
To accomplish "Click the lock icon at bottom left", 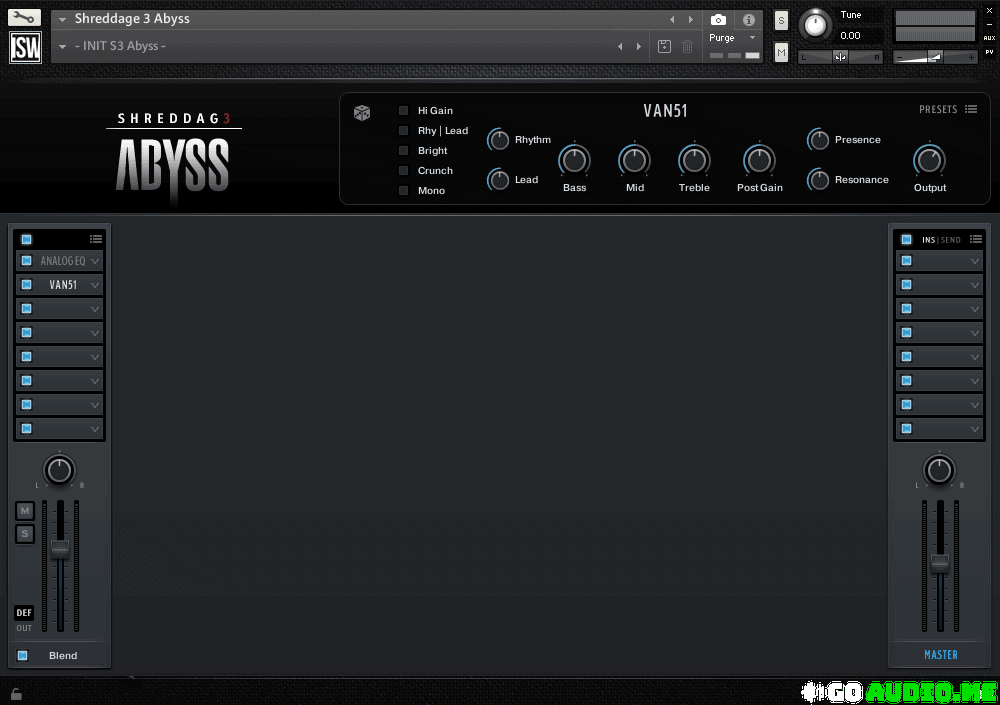I will pyautogui.click(x=16, y=693).
